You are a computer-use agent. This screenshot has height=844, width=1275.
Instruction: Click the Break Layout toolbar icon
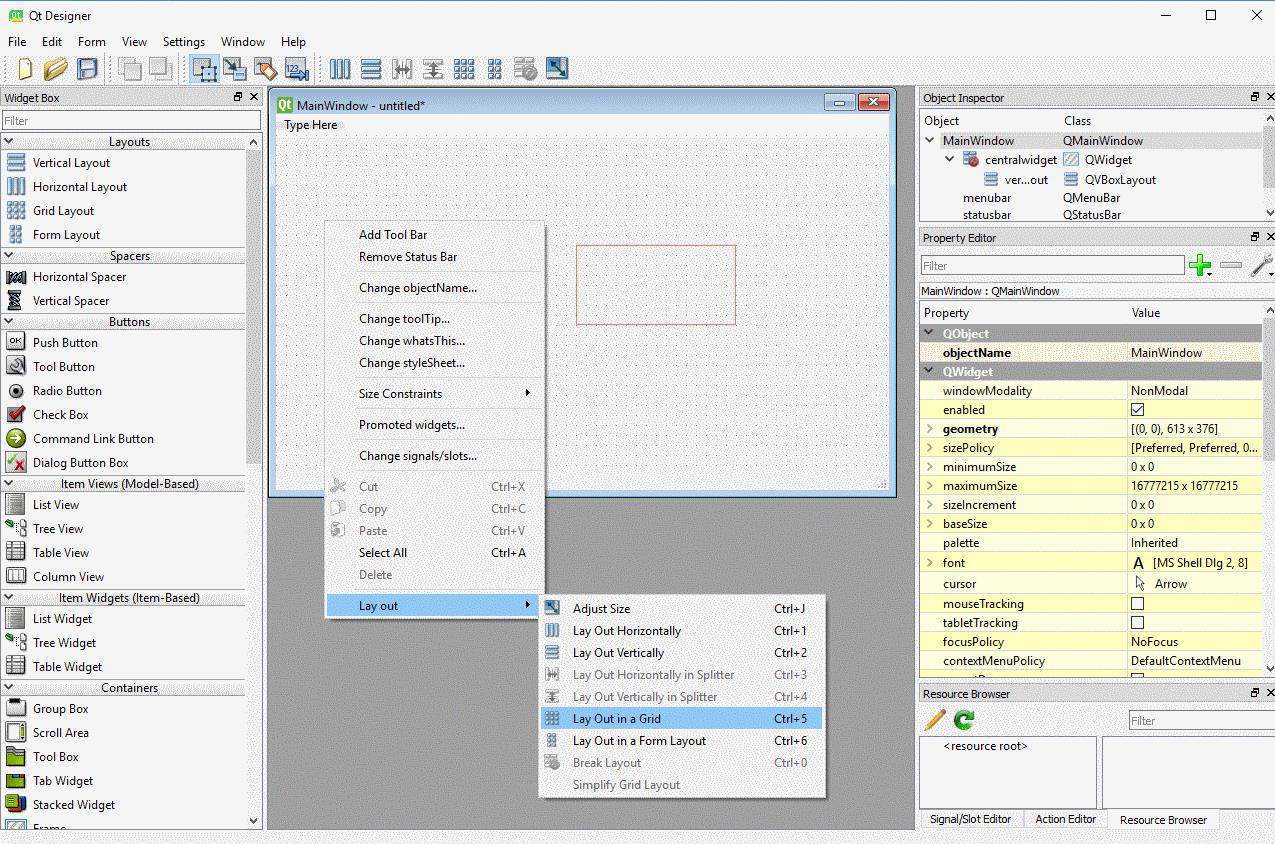click(x=526, y=69)
